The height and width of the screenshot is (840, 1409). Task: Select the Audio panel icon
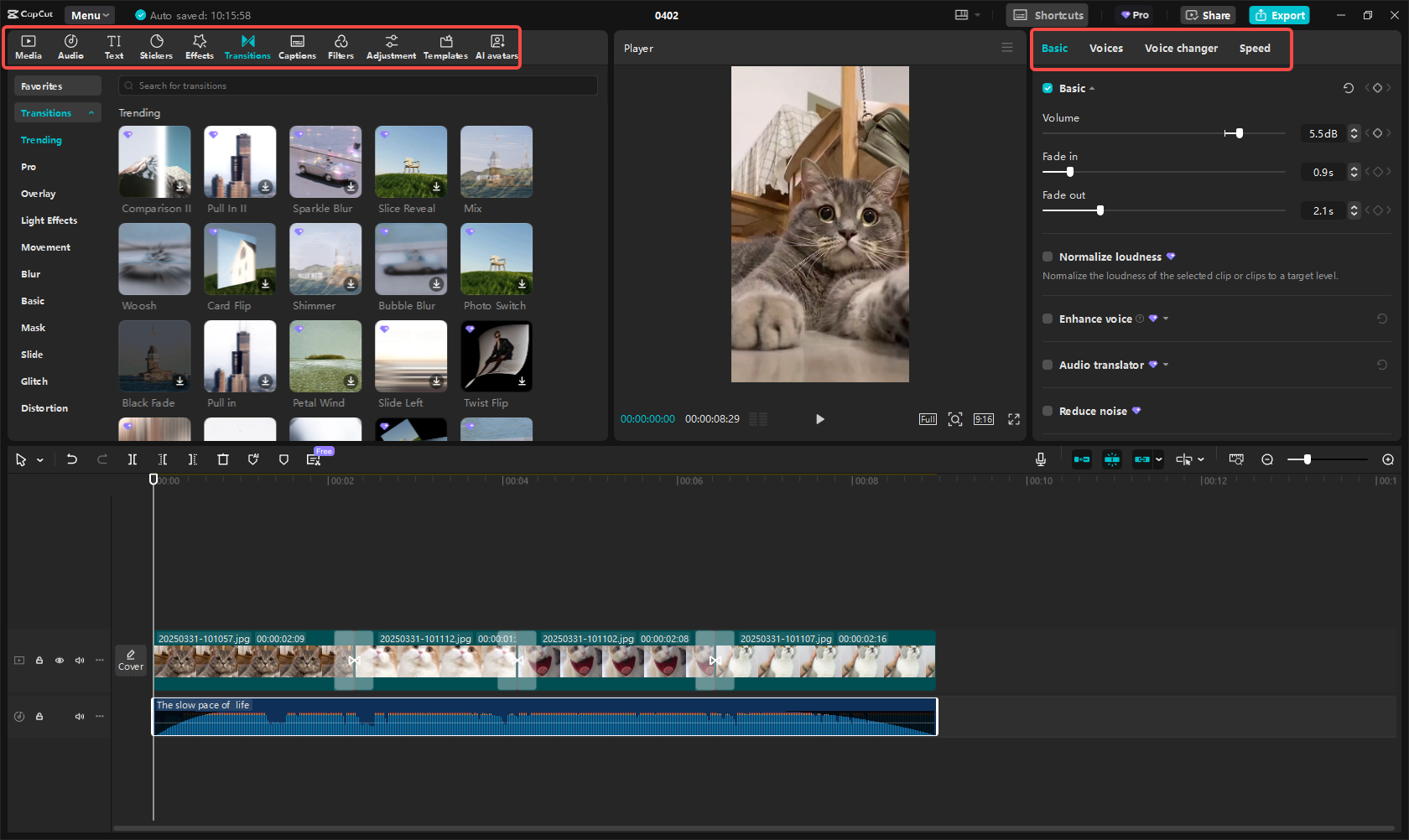pos(70,46)
